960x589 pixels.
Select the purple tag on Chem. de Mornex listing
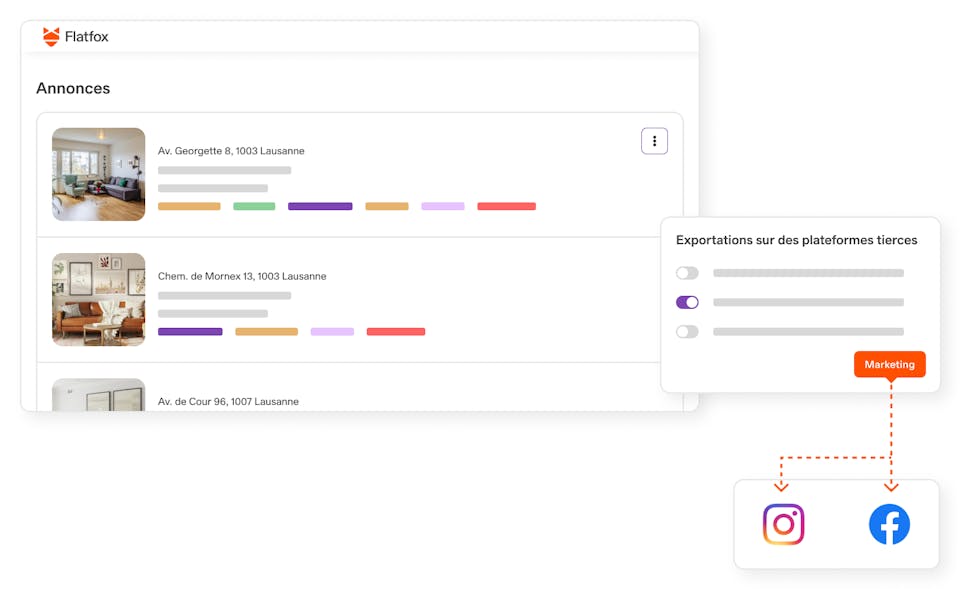[190, 331]
